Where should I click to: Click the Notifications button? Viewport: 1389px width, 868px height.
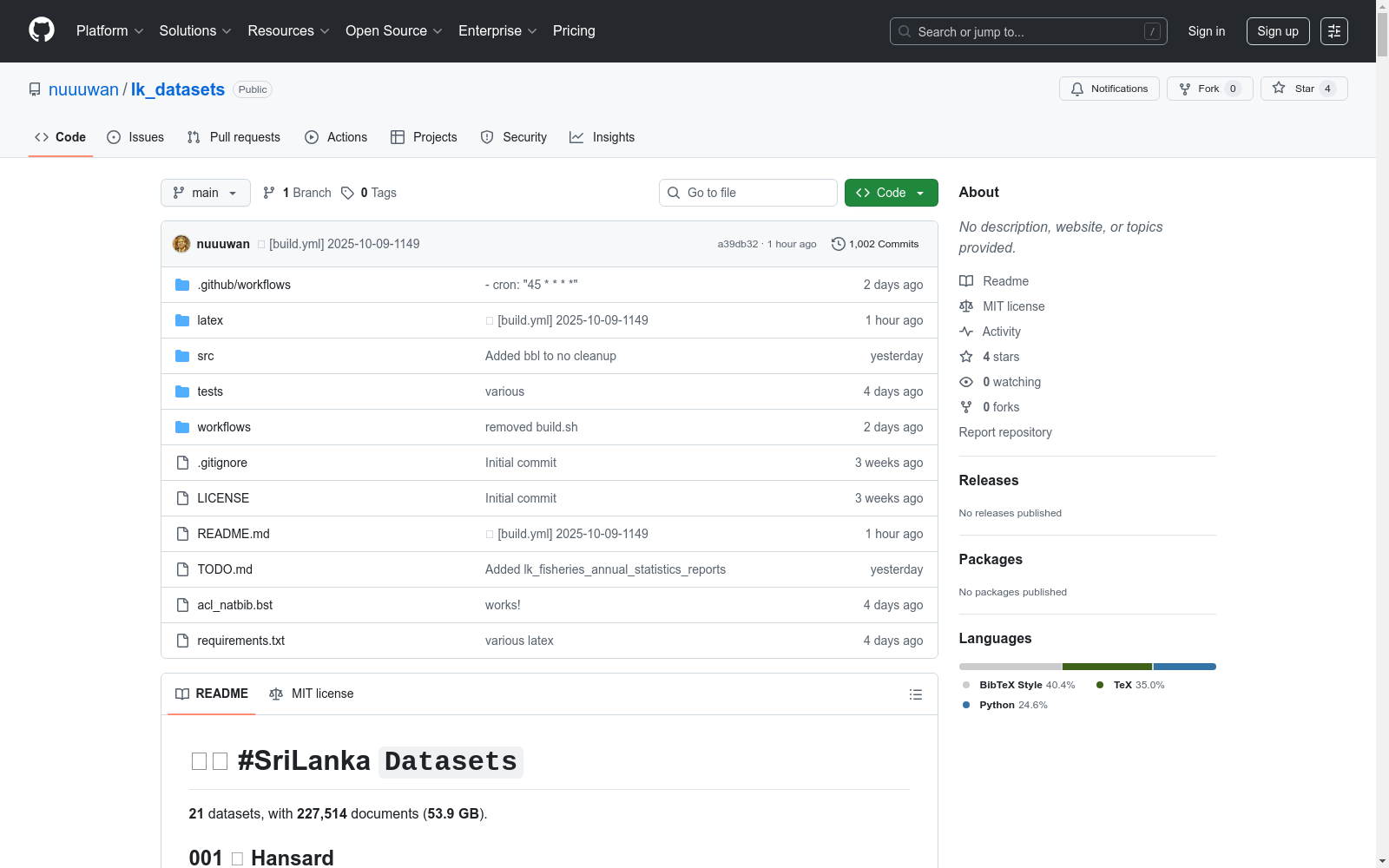click(1109, 89)
